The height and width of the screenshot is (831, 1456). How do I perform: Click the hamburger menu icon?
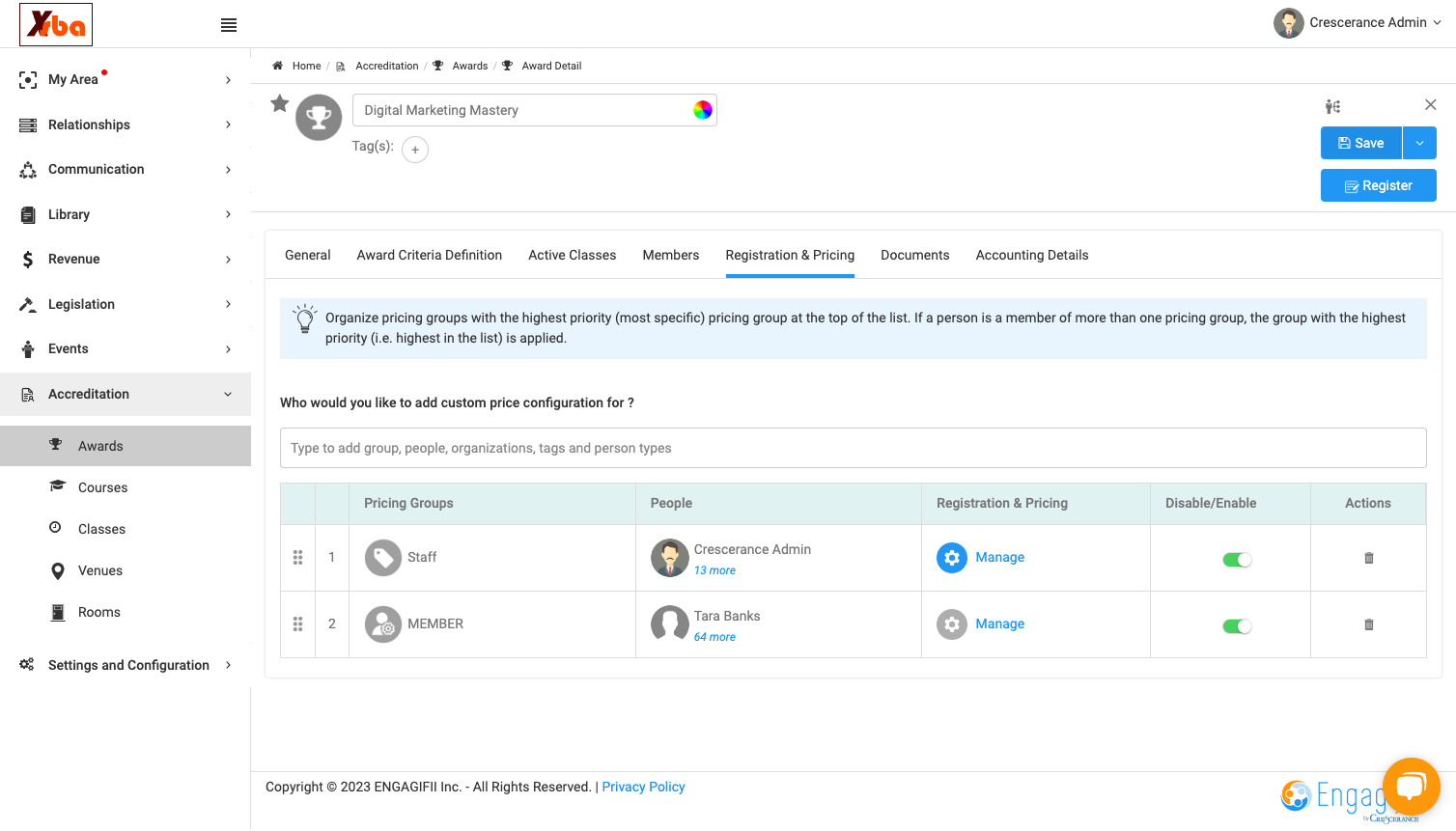click(229, 25)
